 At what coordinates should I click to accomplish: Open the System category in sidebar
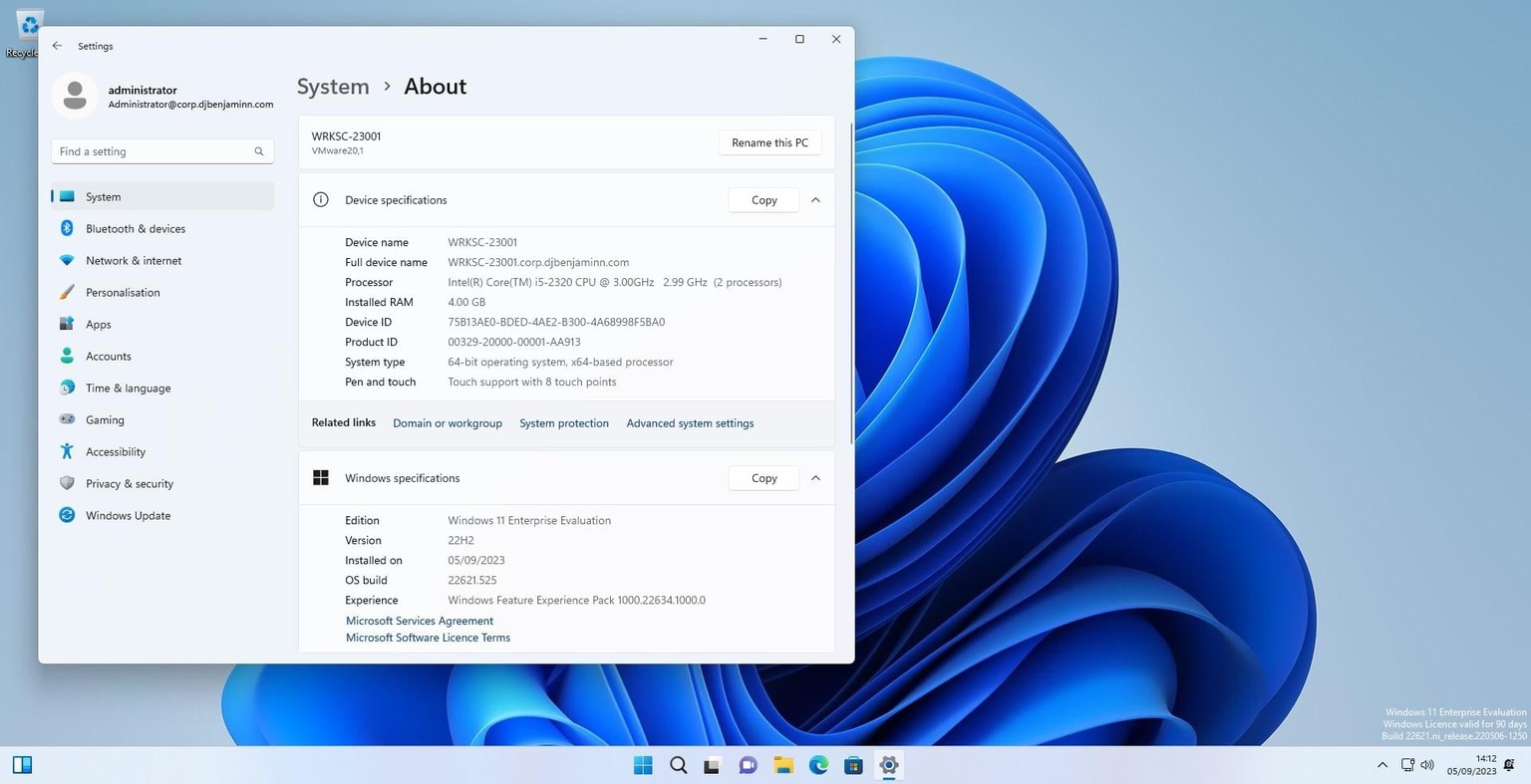pos(162,196)
